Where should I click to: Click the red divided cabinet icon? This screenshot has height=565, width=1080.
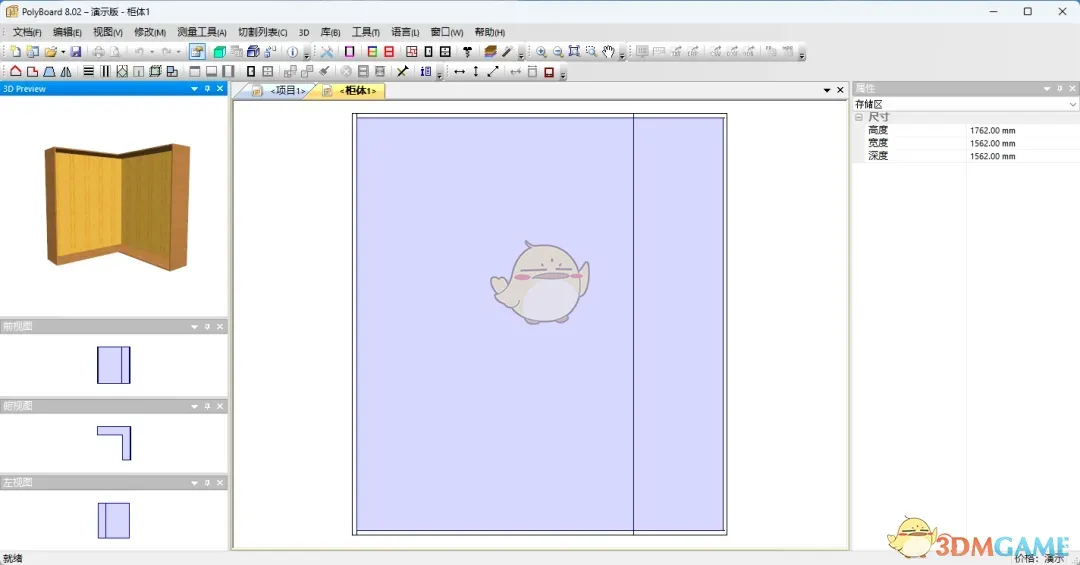point(389,52)
